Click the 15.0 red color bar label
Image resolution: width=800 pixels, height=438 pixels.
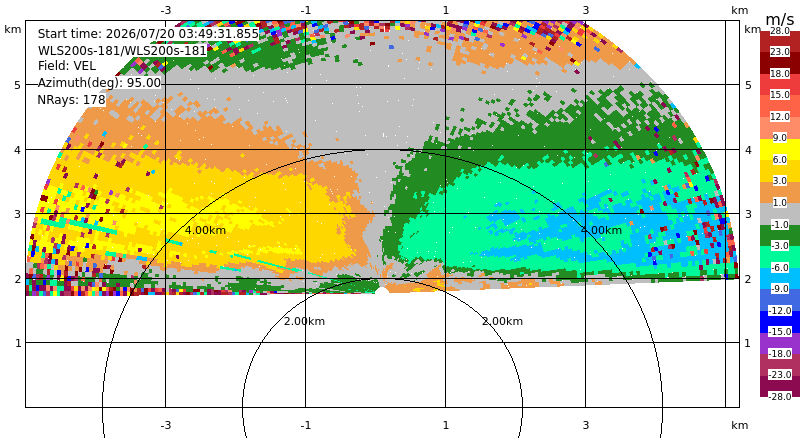(x=780, y=94)
